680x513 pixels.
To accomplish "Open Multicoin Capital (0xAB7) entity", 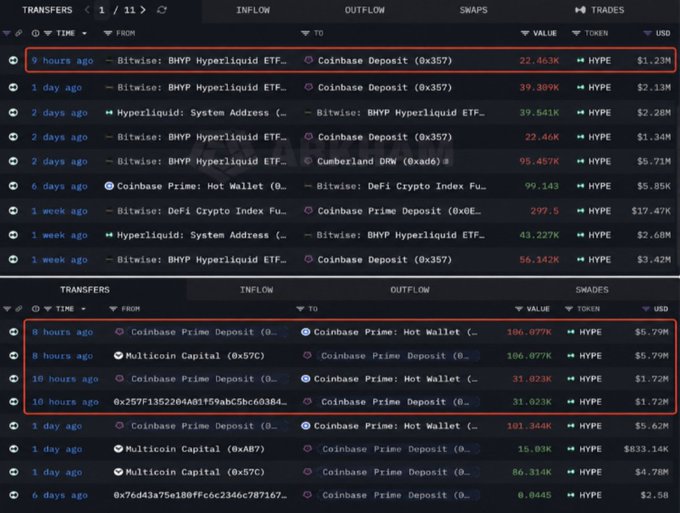I will (x=195, y=449).
